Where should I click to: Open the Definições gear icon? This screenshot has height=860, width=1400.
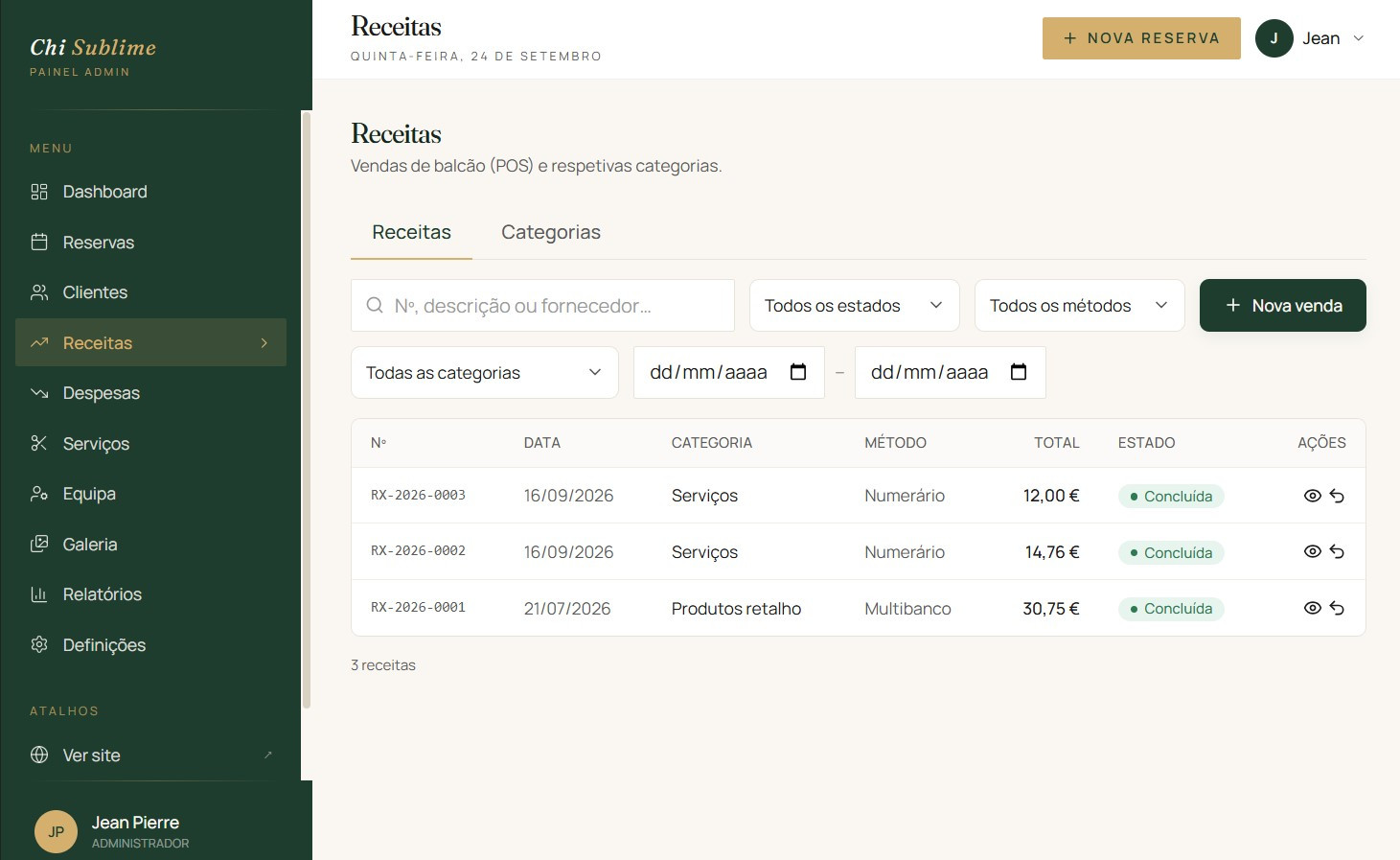[x=39, y=644]
